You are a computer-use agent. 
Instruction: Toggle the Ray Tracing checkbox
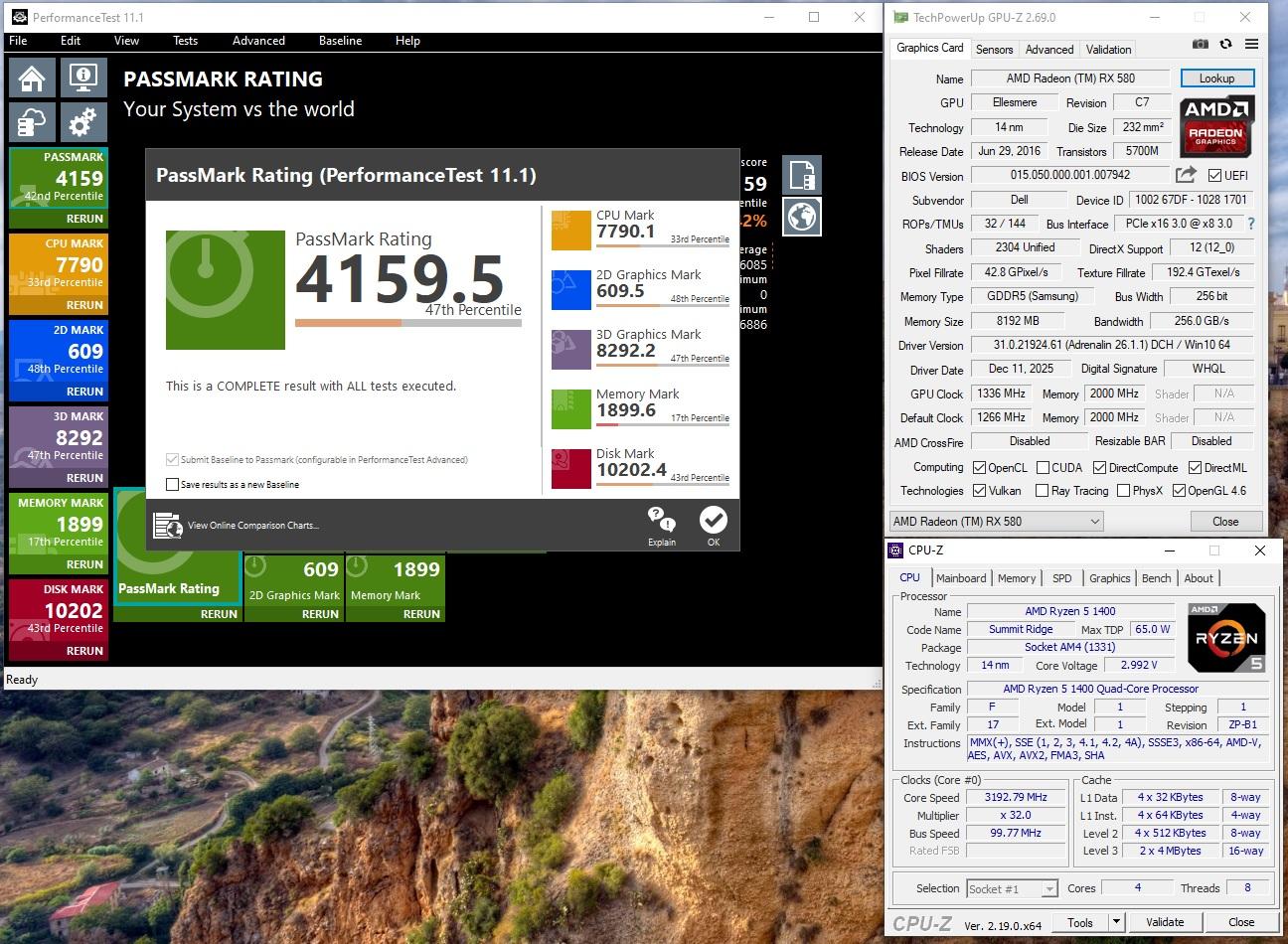click(x=1042, y=491)
